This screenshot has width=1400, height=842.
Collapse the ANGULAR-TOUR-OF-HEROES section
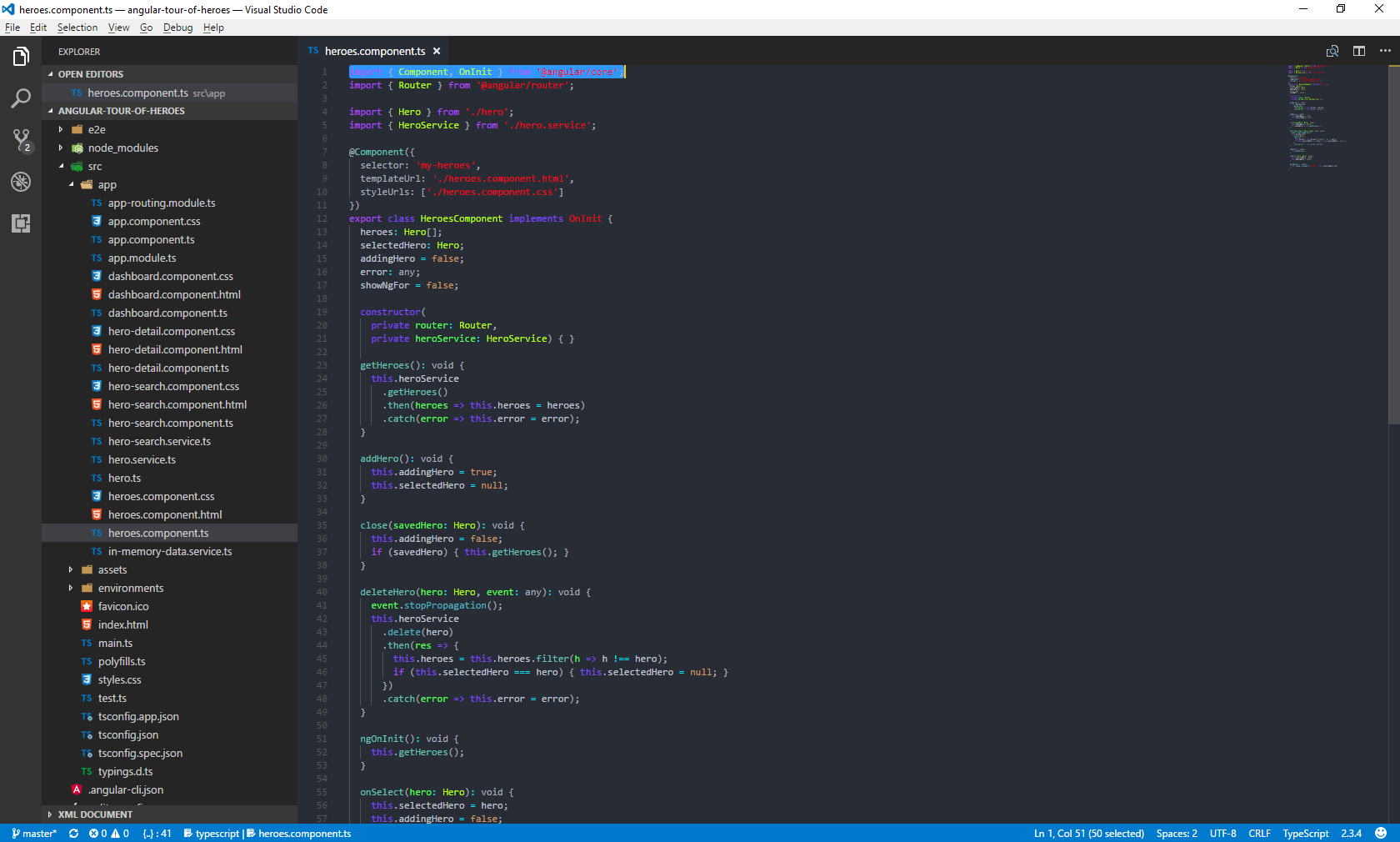(x=50, y=111)
